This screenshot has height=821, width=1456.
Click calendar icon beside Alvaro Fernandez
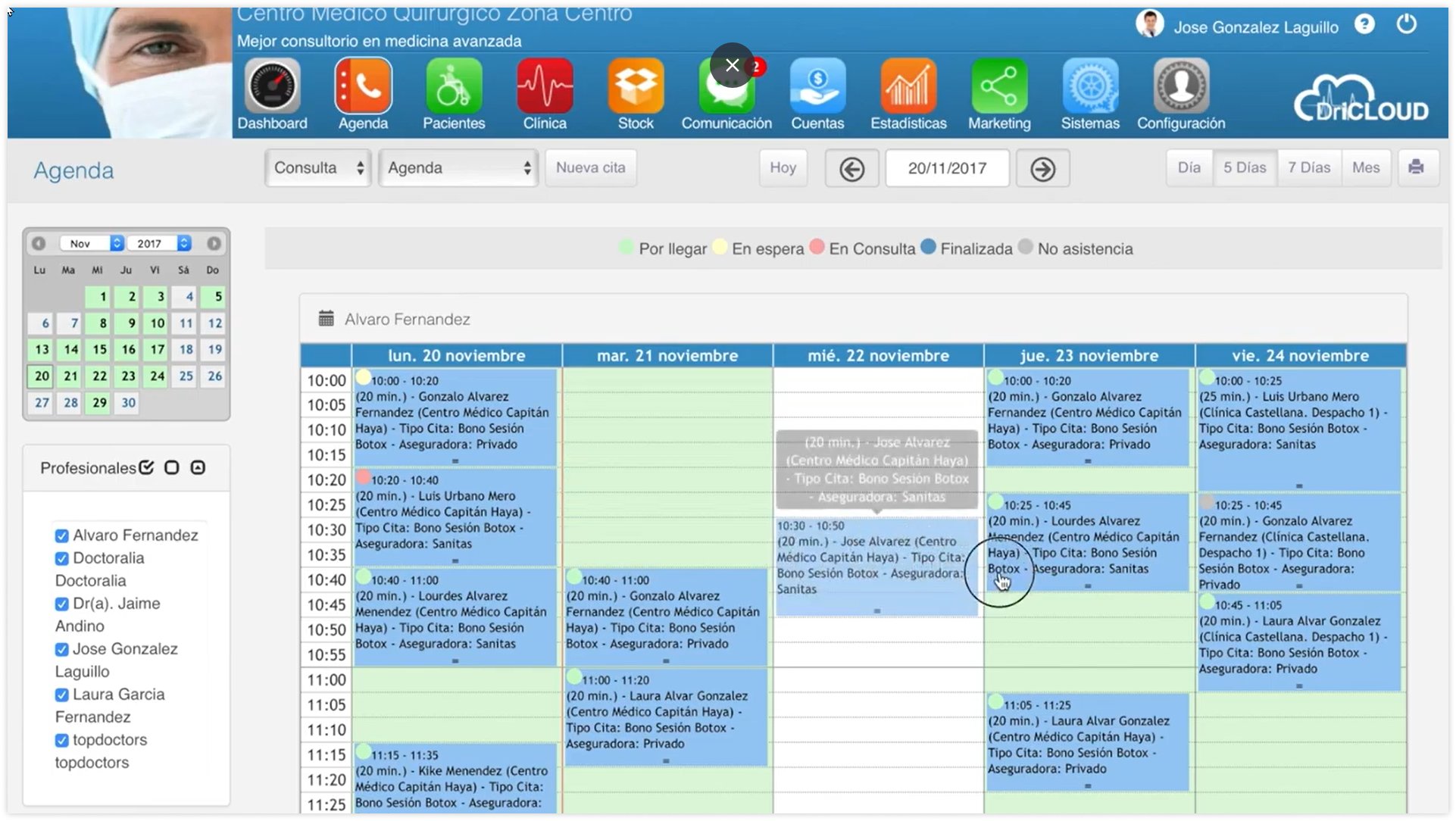click(326, 318)
